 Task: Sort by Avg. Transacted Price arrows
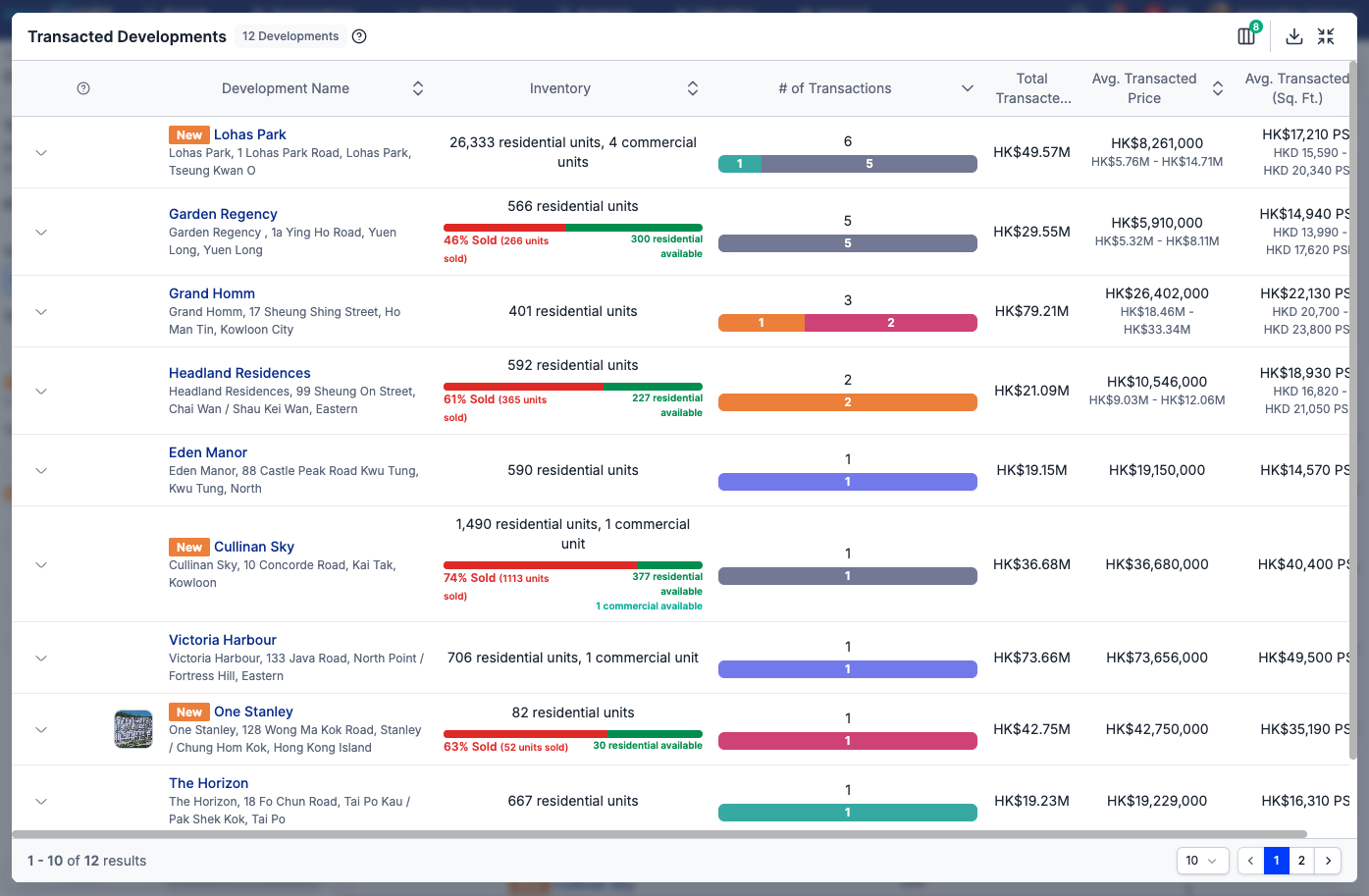(x=1218, y=88)
